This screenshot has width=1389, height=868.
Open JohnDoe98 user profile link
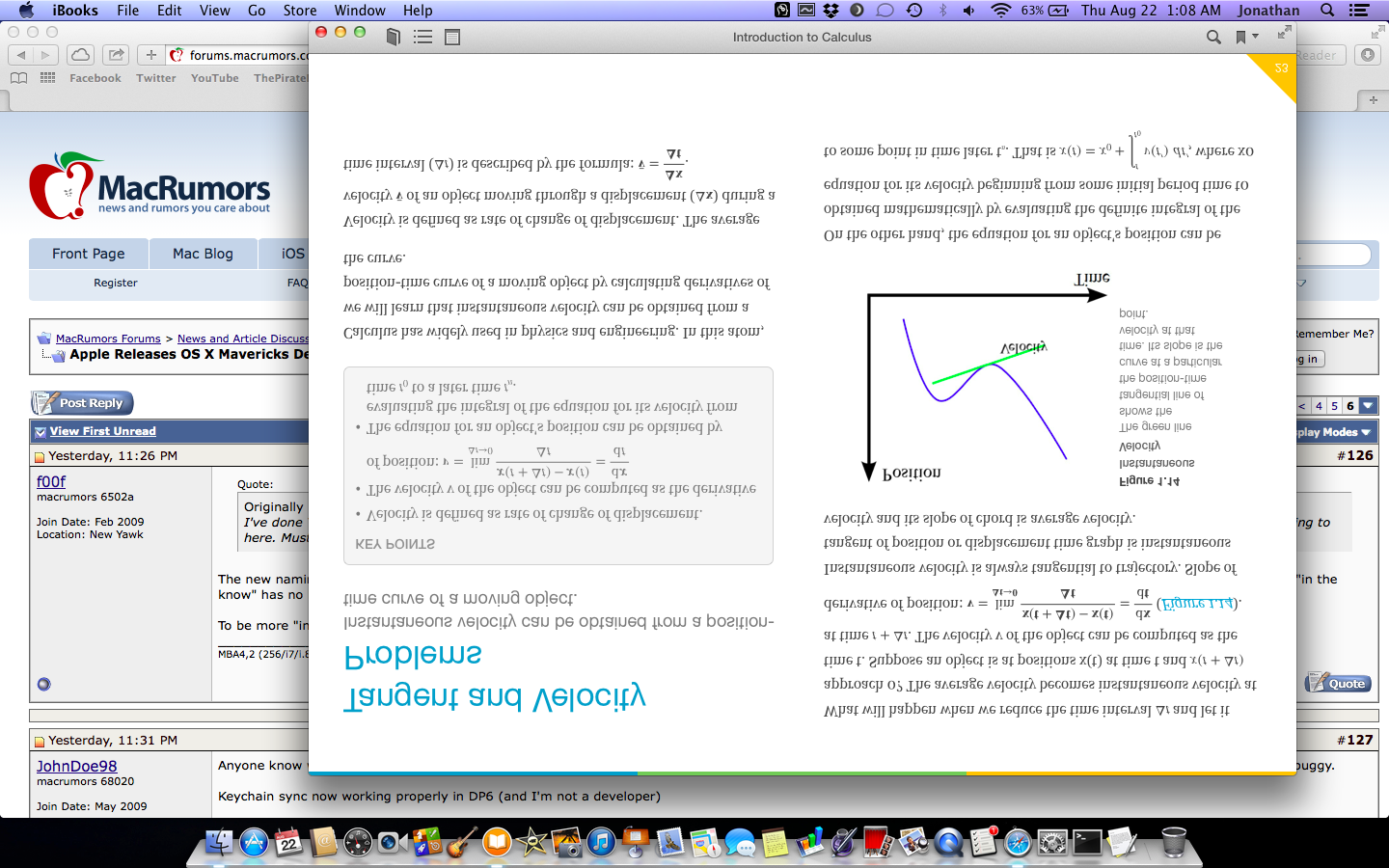(x=76, y=766)
